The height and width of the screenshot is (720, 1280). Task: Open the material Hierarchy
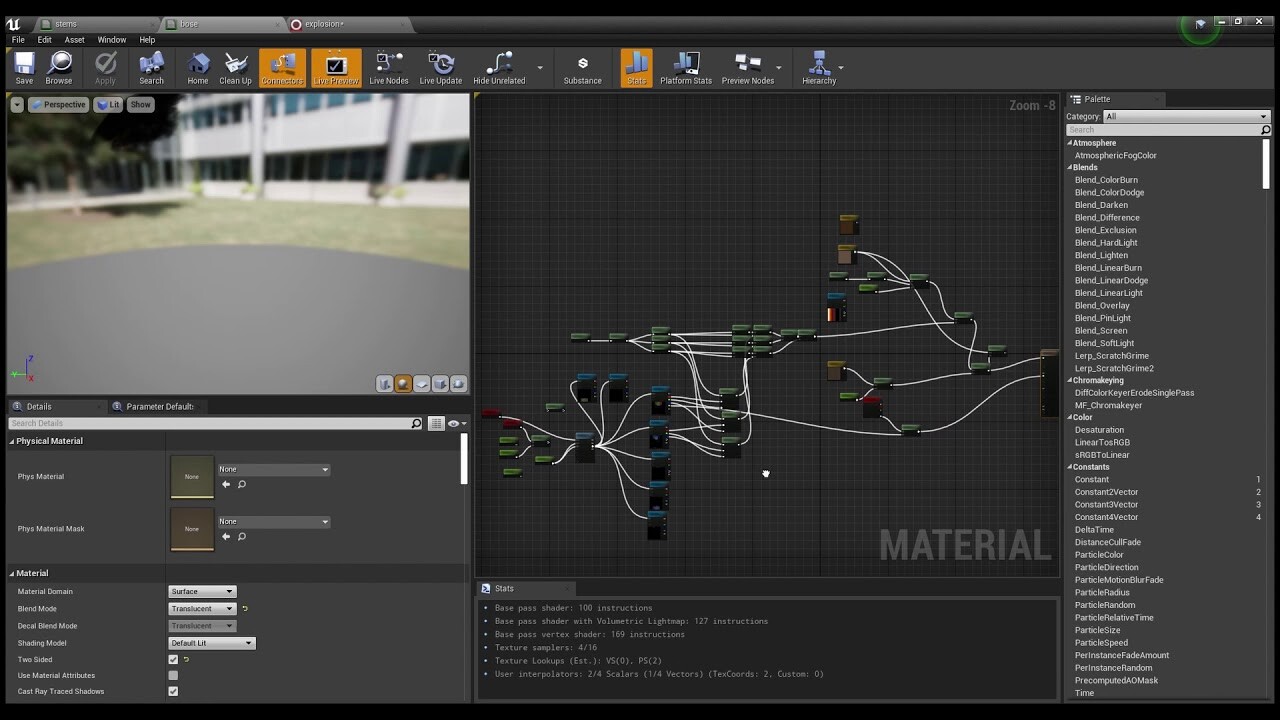click(x=818, y=67)
